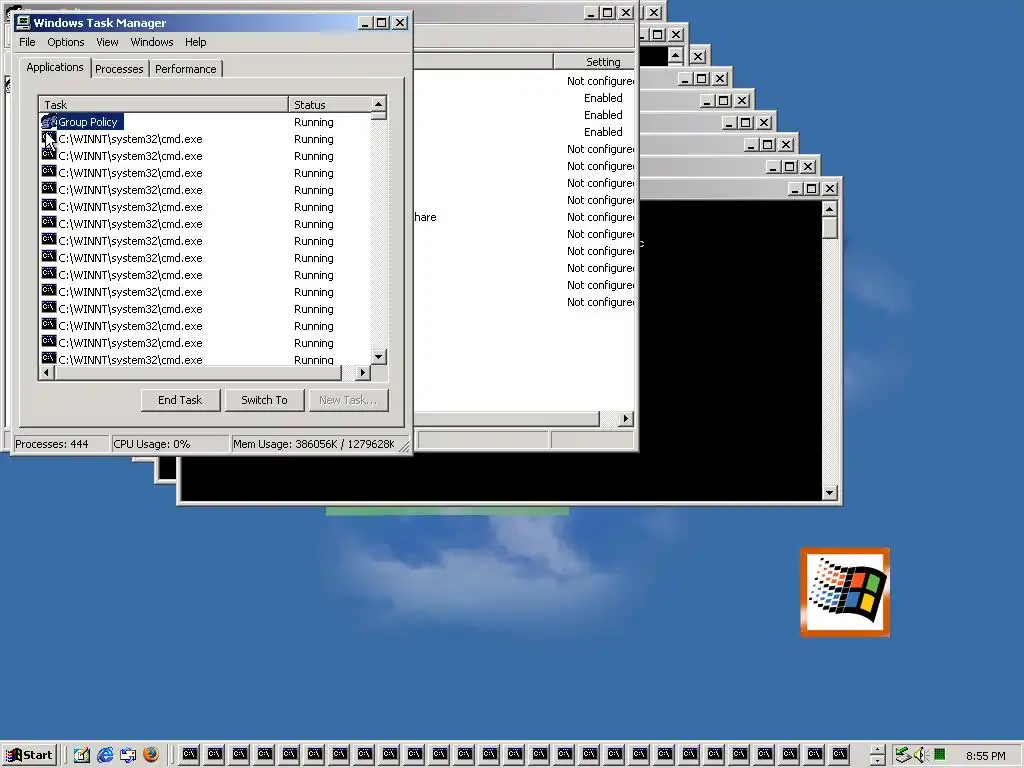
Task: Maximize the frontmost cmd window
Action: (x=812, y=189)
